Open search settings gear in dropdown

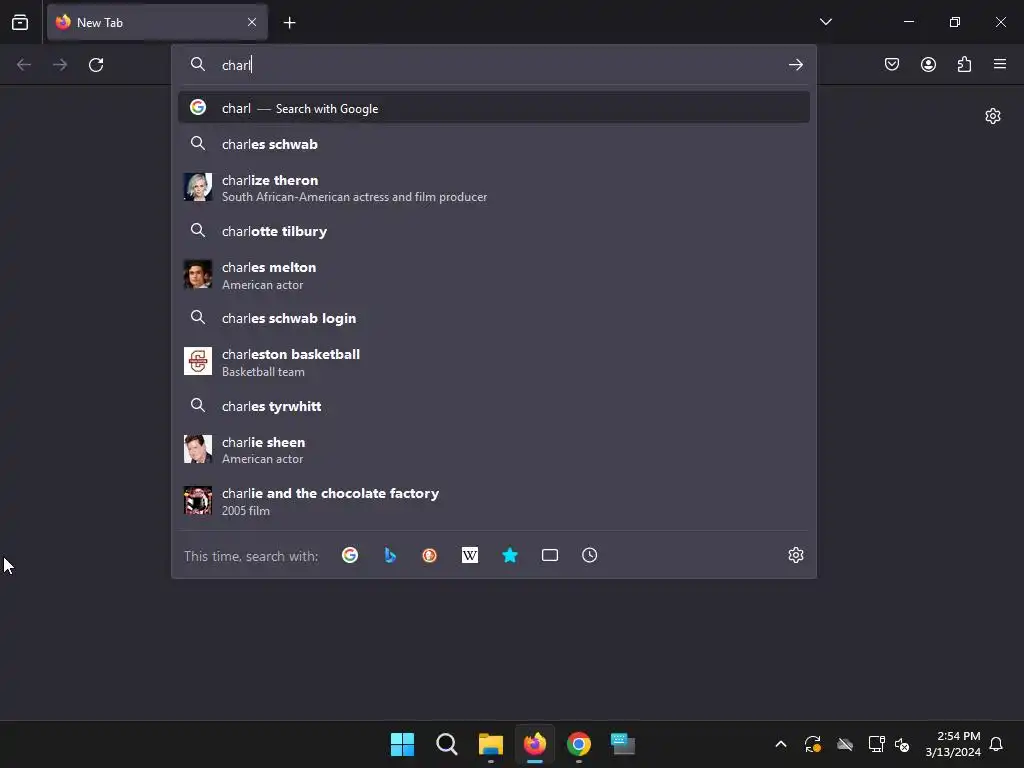[795, 555]
